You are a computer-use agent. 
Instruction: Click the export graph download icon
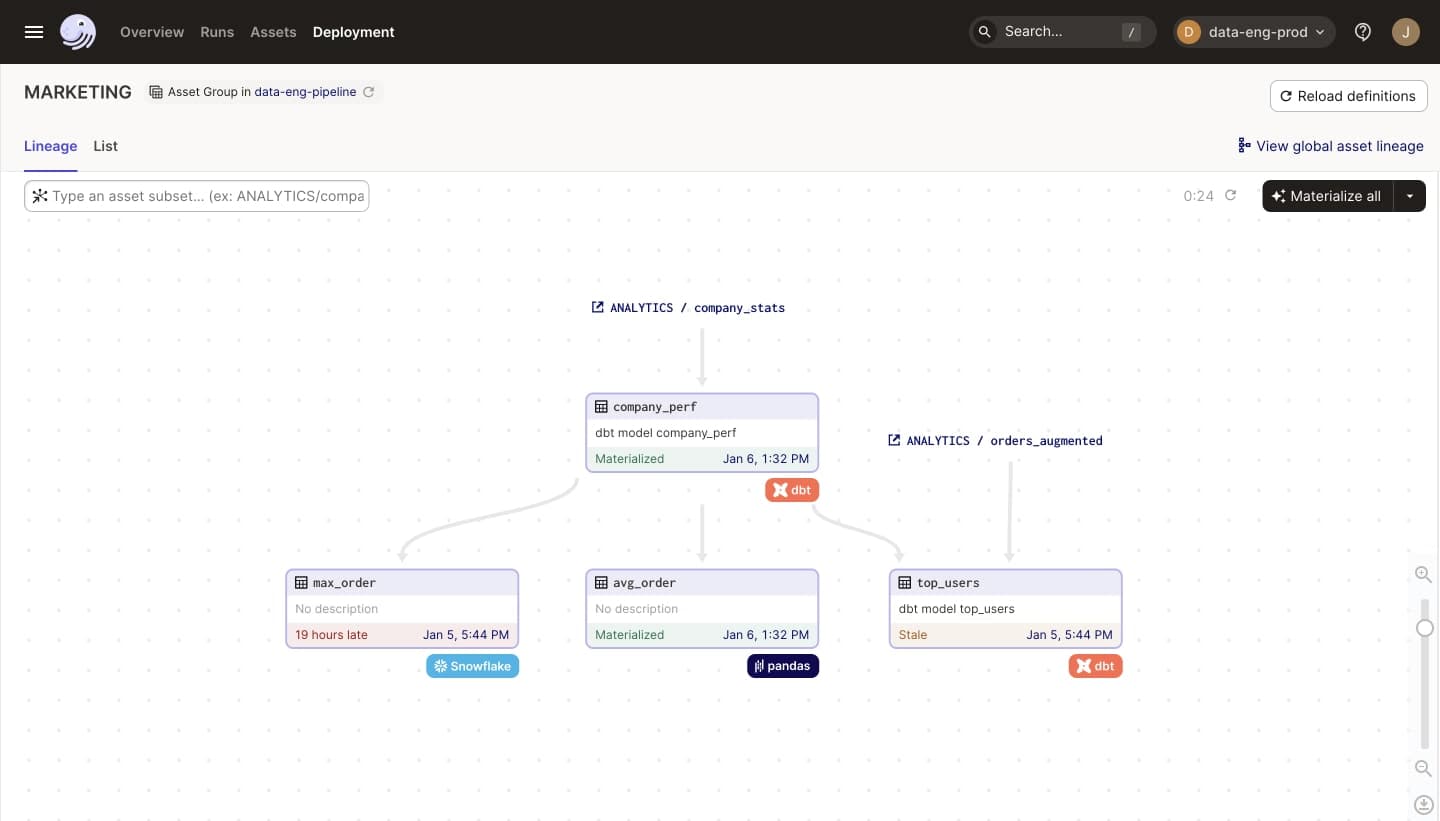pyautogui.click(x=1423, y=804)
